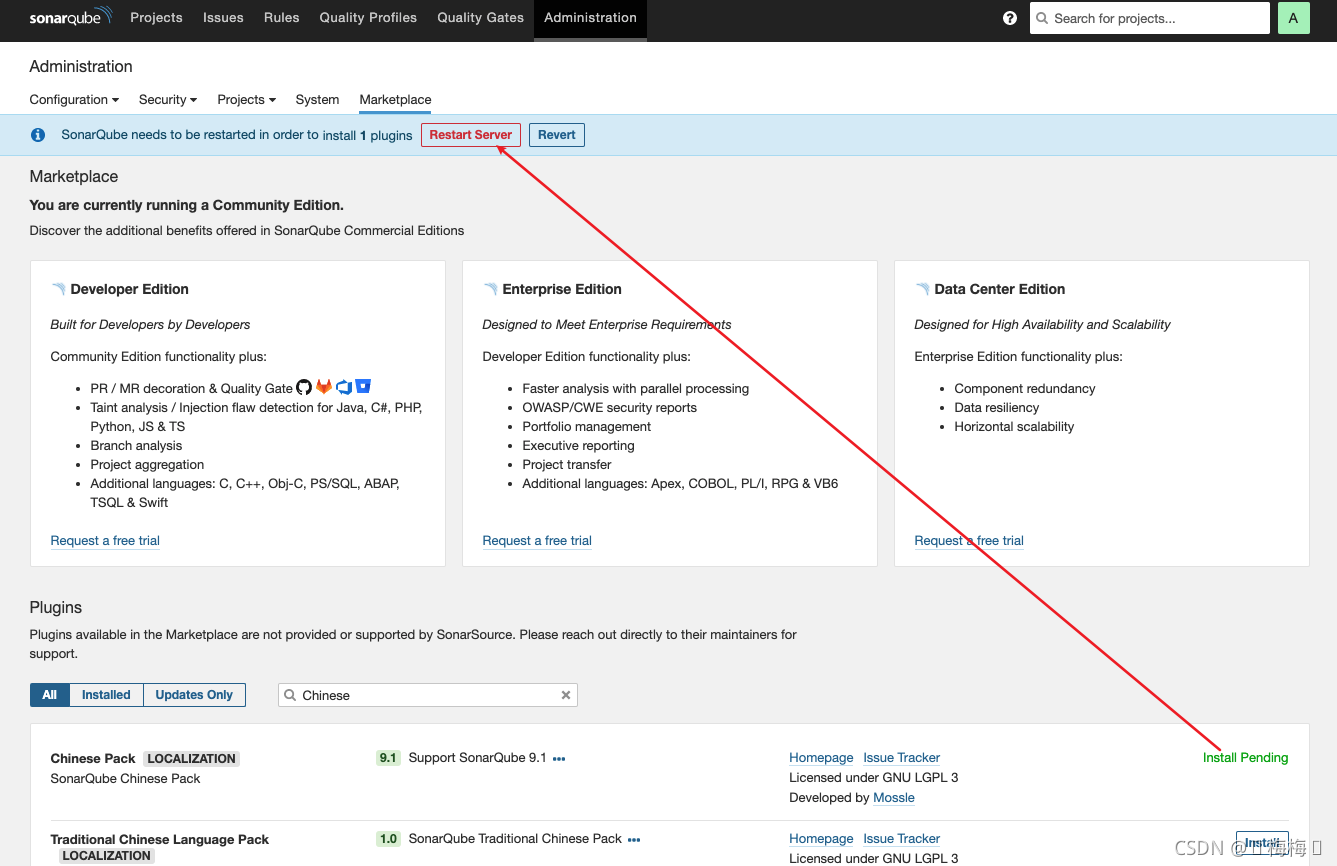This screenshot has width=1337, height=866.
Task: Go to Quality Gates
Action: [480, 18]
